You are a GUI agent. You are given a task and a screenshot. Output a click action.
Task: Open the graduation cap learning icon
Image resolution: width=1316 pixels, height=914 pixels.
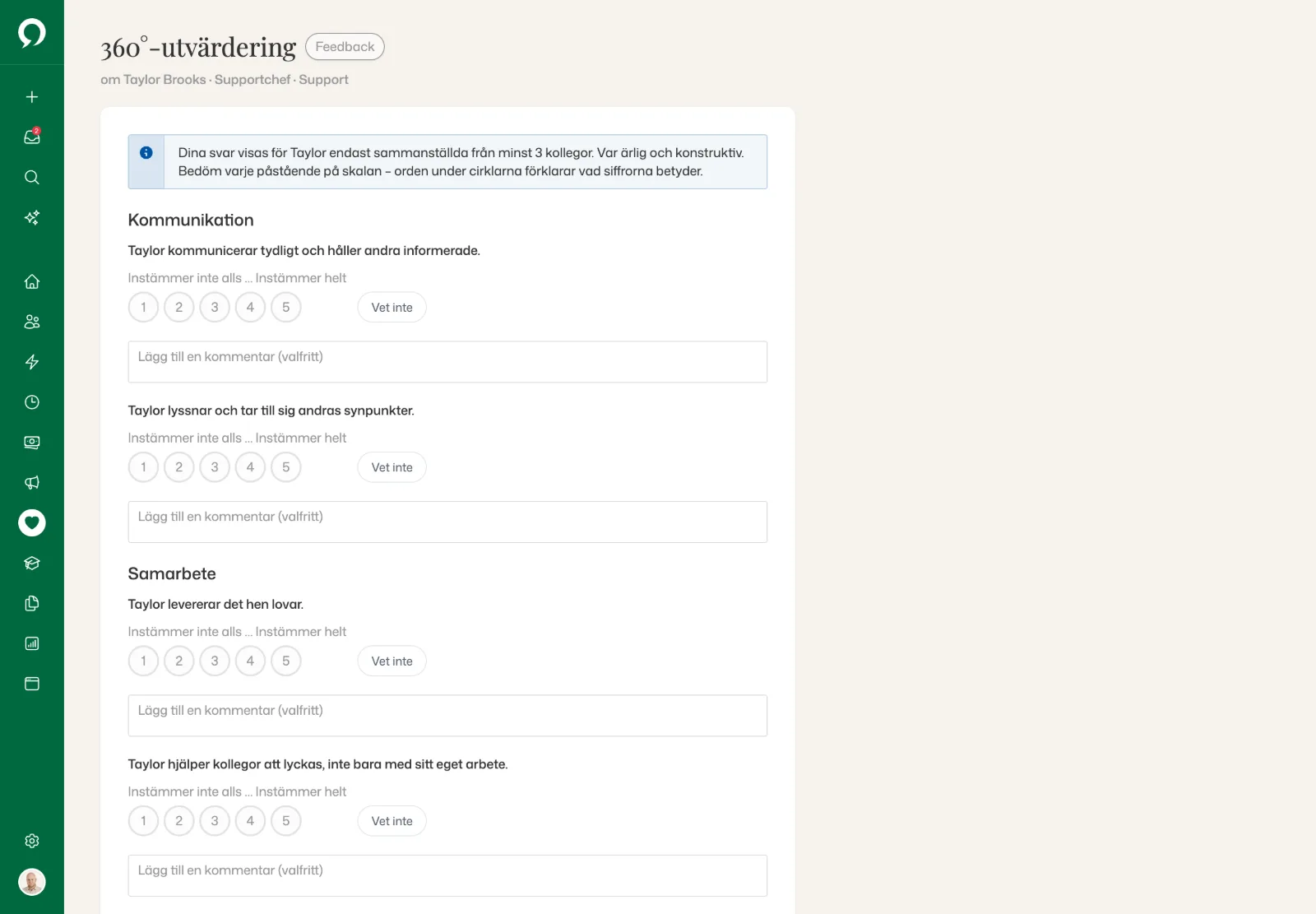(32, 564)
